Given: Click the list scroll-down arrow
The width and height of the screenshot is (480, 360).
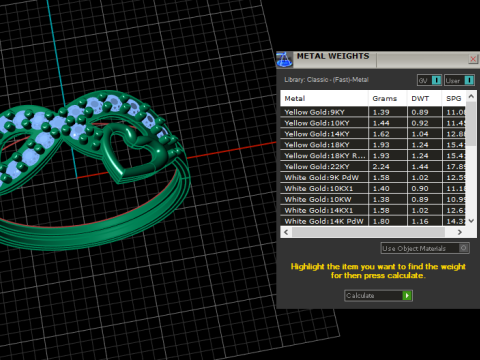Looking at the screenshot, I should pos(471,221).
